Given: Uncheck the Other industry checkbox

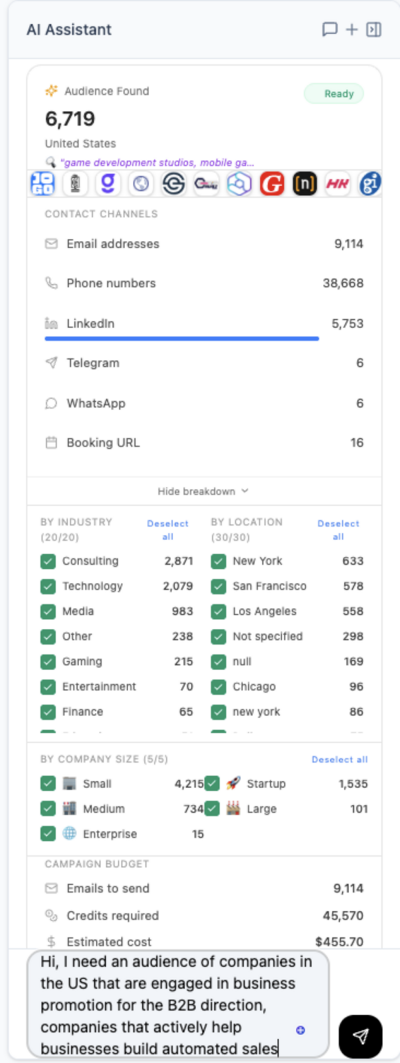Looking at the screenshot, I should click(47, 636).
